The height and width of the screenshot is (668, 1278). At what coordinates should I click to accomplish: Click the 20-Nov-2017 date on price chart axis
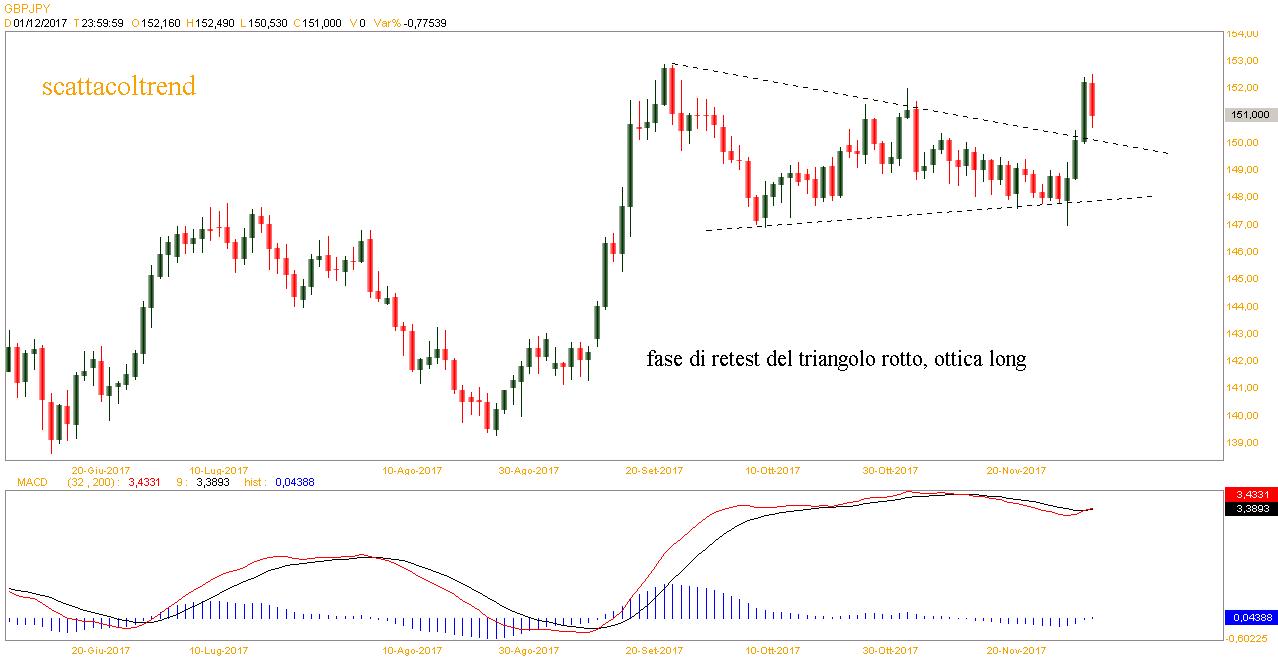1016,469
